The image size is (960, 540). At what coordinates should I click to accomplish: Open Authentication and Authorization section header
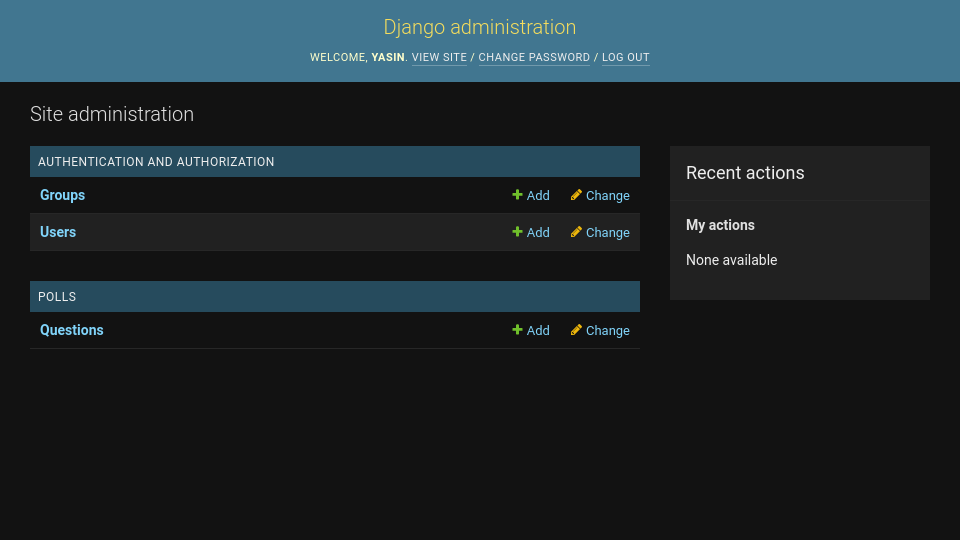click(156, 162)
